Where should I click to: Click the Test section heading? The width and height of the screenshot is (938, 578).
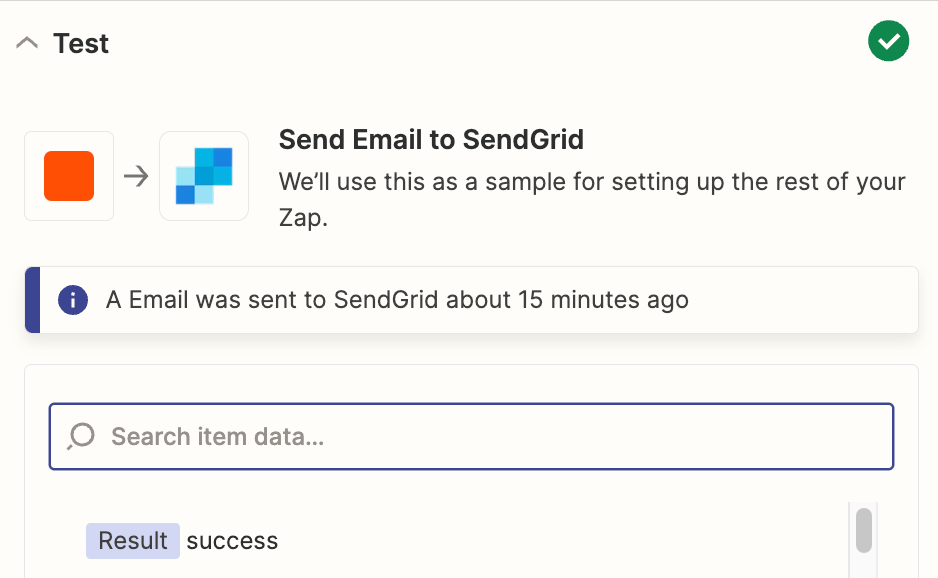[x=81, y=44]
